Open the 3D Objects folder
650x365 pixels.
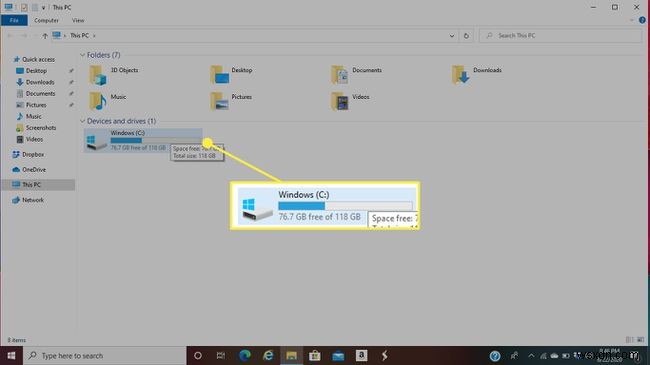[114, 75]
